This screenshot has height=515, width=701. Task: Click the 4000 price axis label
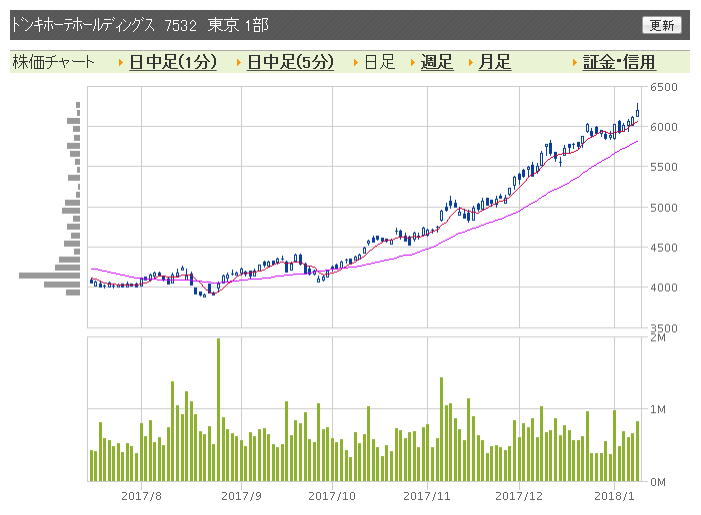coord(663,287)
